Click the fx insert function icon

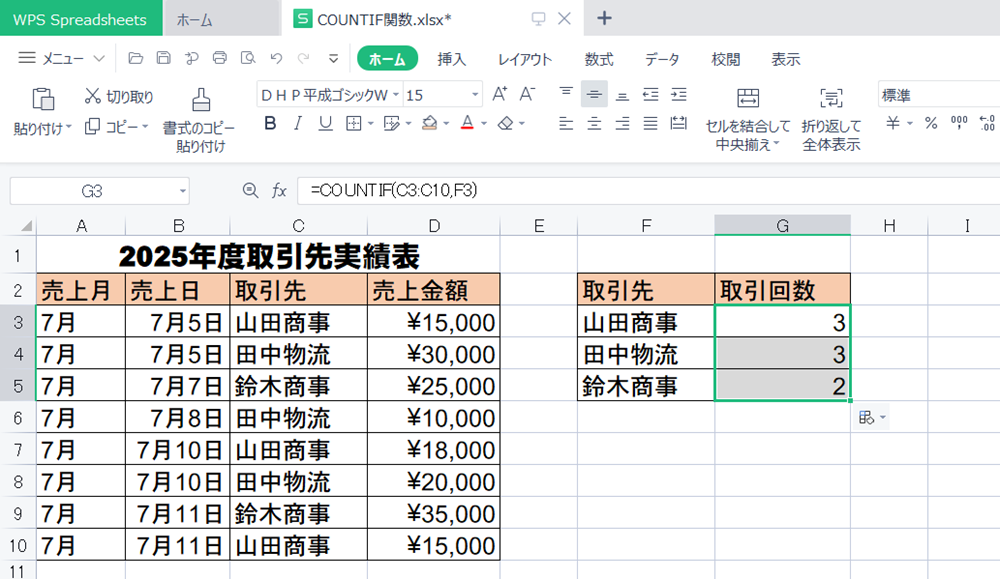[x=279, y=190]
